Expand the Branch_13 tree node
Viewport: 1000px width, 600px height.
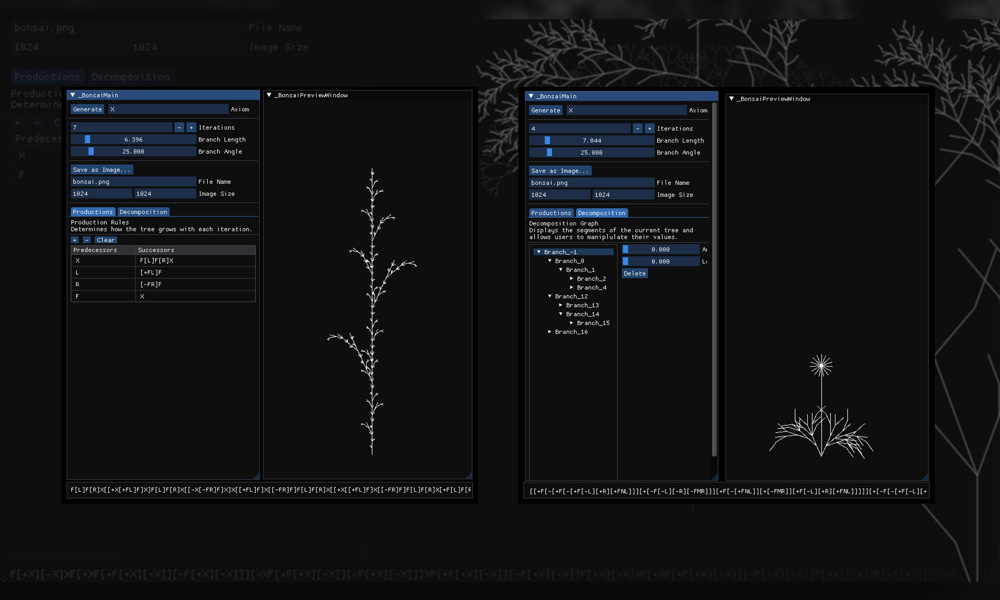tap(561, 305)
